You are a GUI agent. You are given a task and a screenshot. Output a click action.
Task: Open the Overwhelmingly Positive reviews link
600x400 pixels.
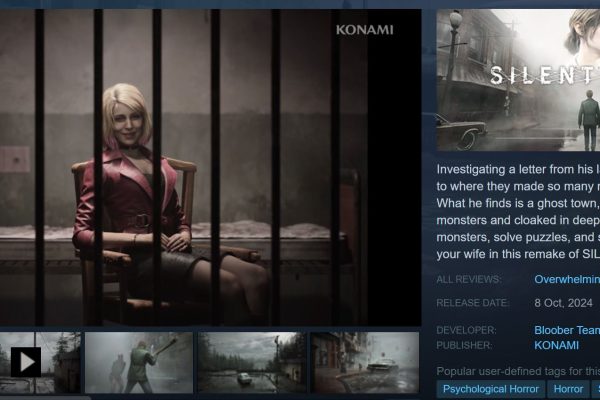tap(567, 279)
